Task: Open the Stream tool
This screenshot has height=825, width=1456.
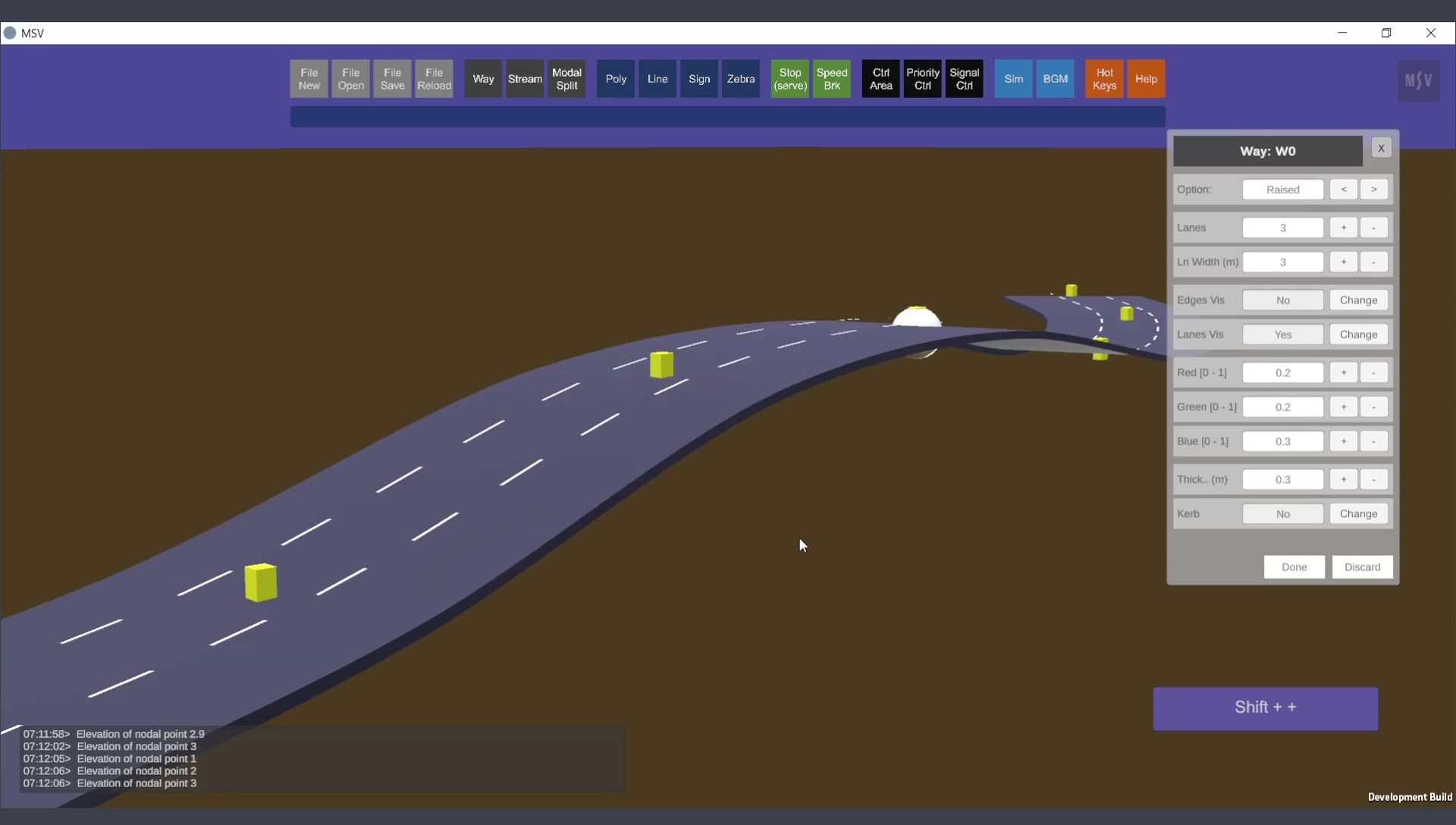Action: tap(525, 79)
